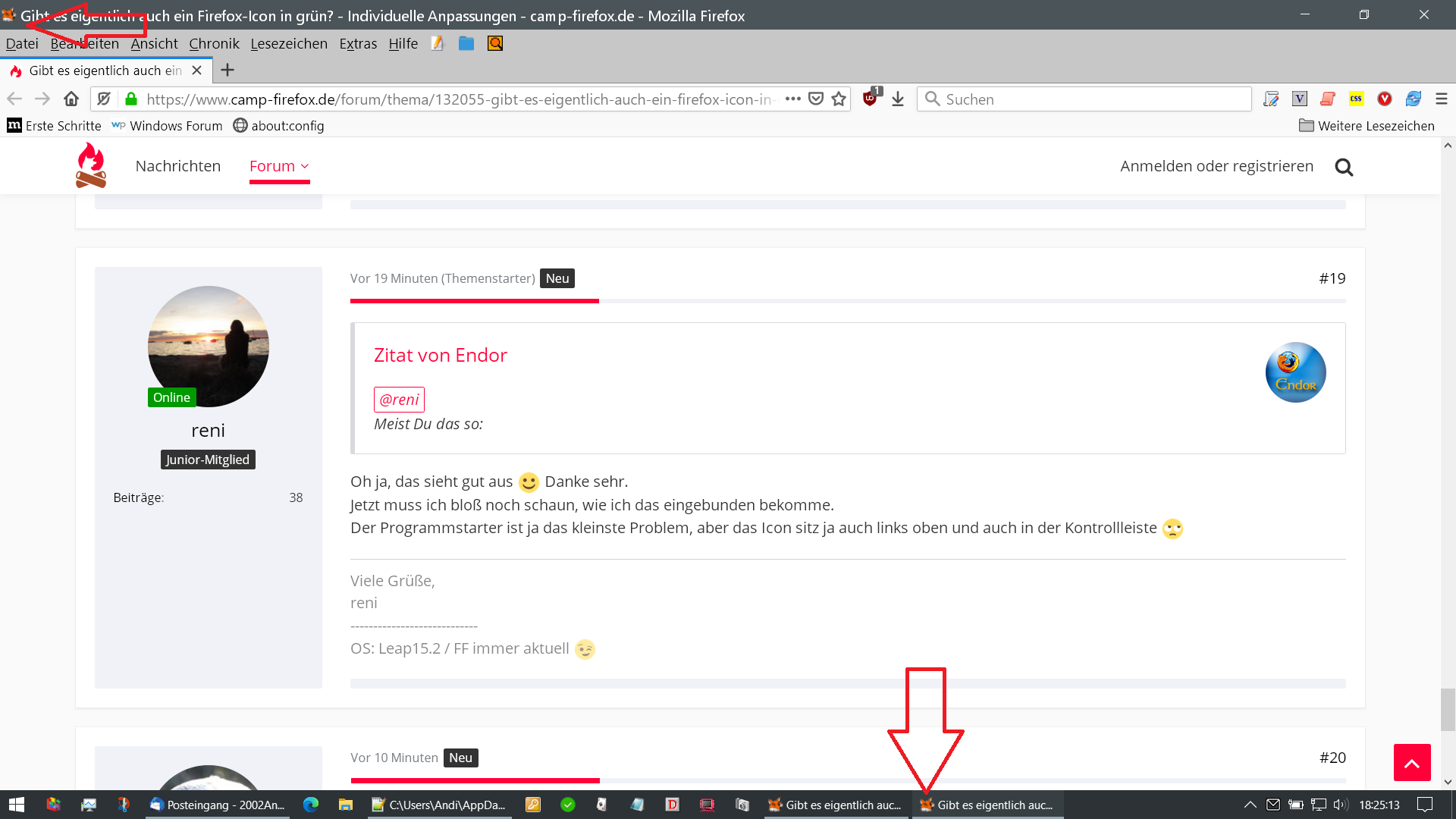Open the uBlock Origin extension icon
Image resolution: width=1456 pixels, height=819 pixels.
click(x=871, y=99)
